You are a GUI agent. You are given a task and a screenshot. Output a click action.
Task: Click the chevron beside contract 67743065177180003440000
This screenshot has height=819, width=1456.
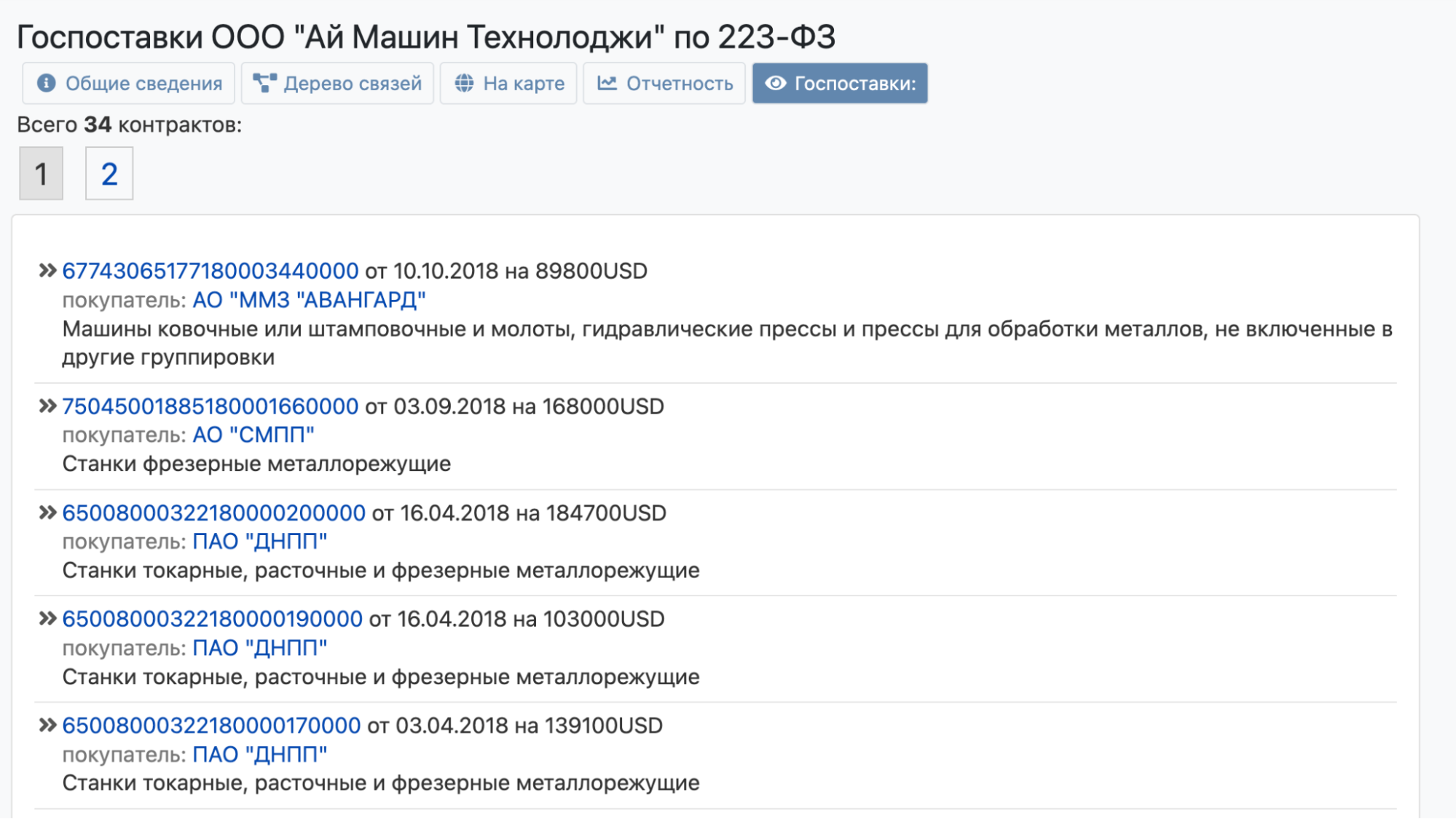click(x=47, y=271)
